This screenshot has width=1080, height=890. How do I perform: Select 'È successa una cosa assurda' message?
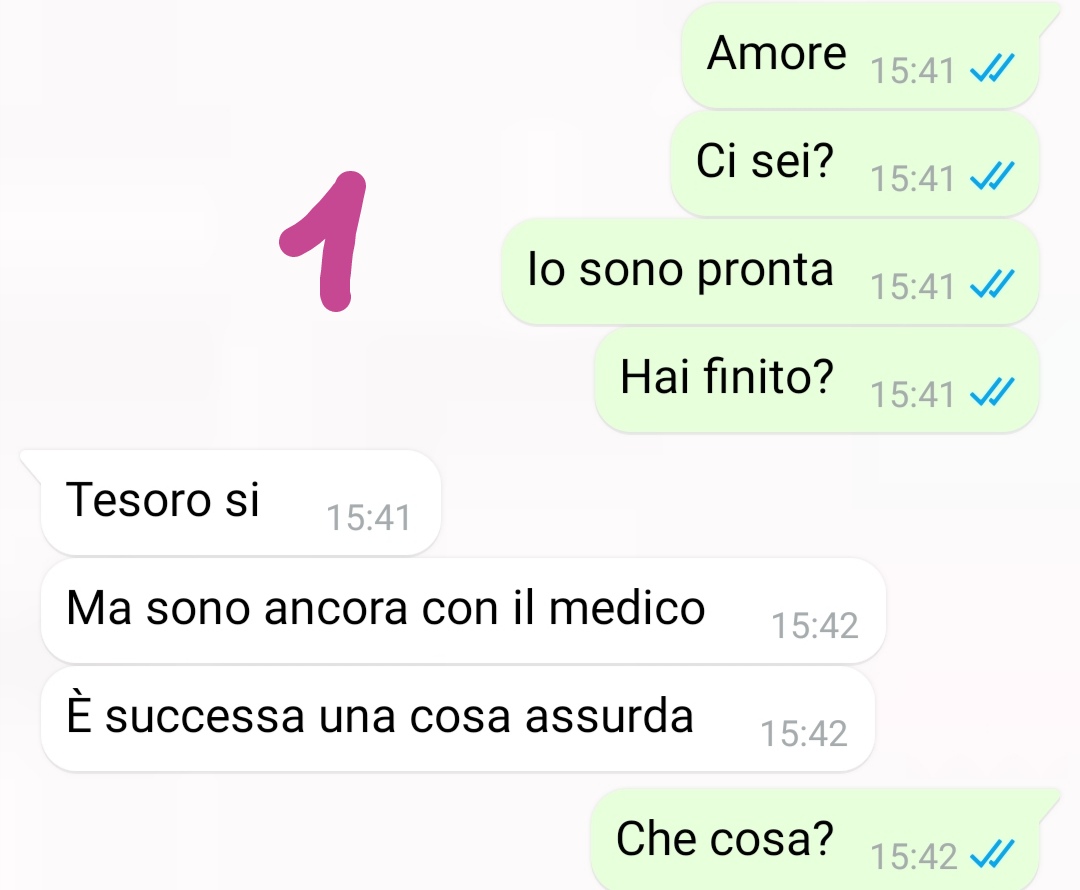click(x=458, y=719)
